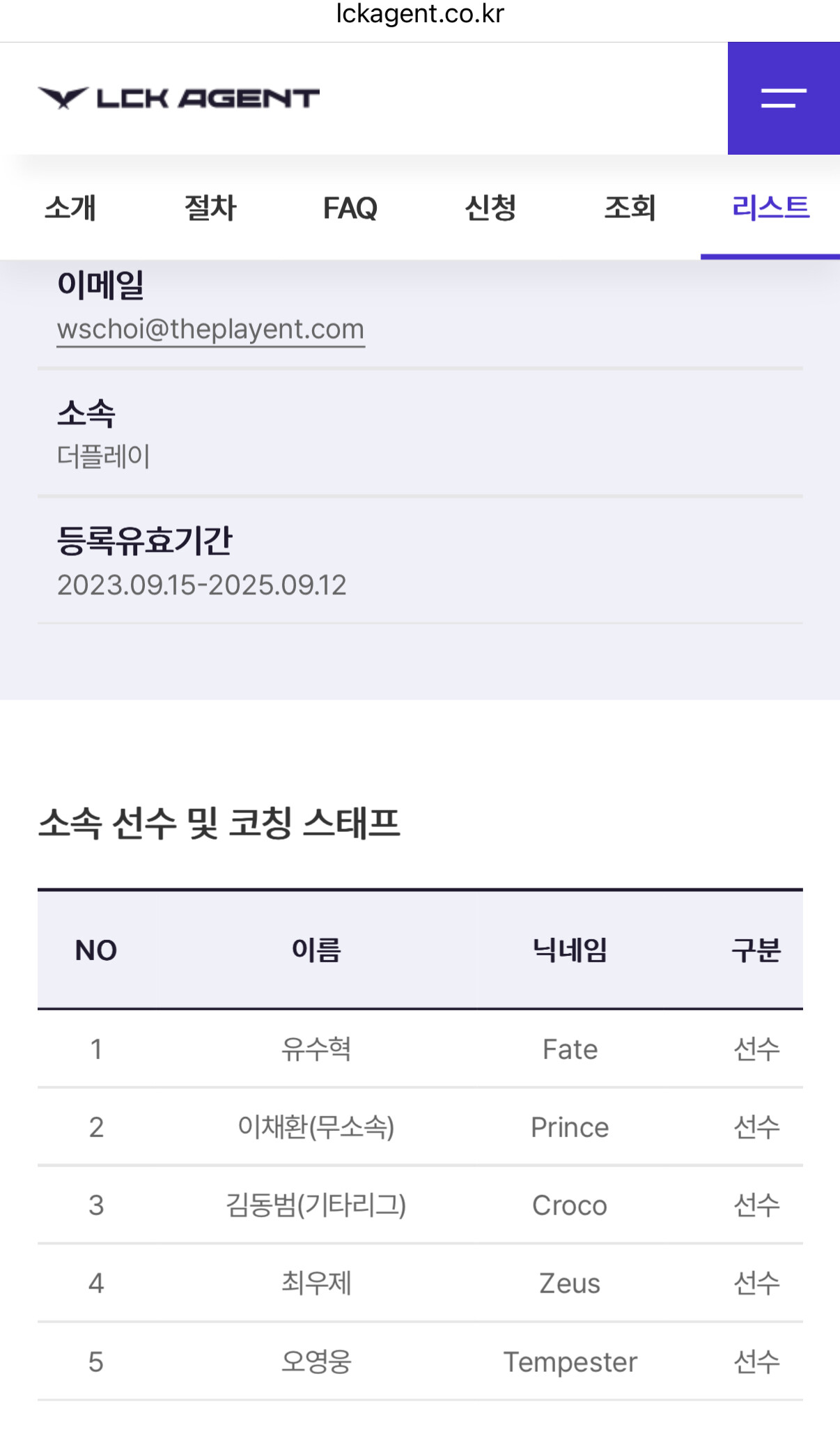Click the 이름 column header

coord(316,950)
